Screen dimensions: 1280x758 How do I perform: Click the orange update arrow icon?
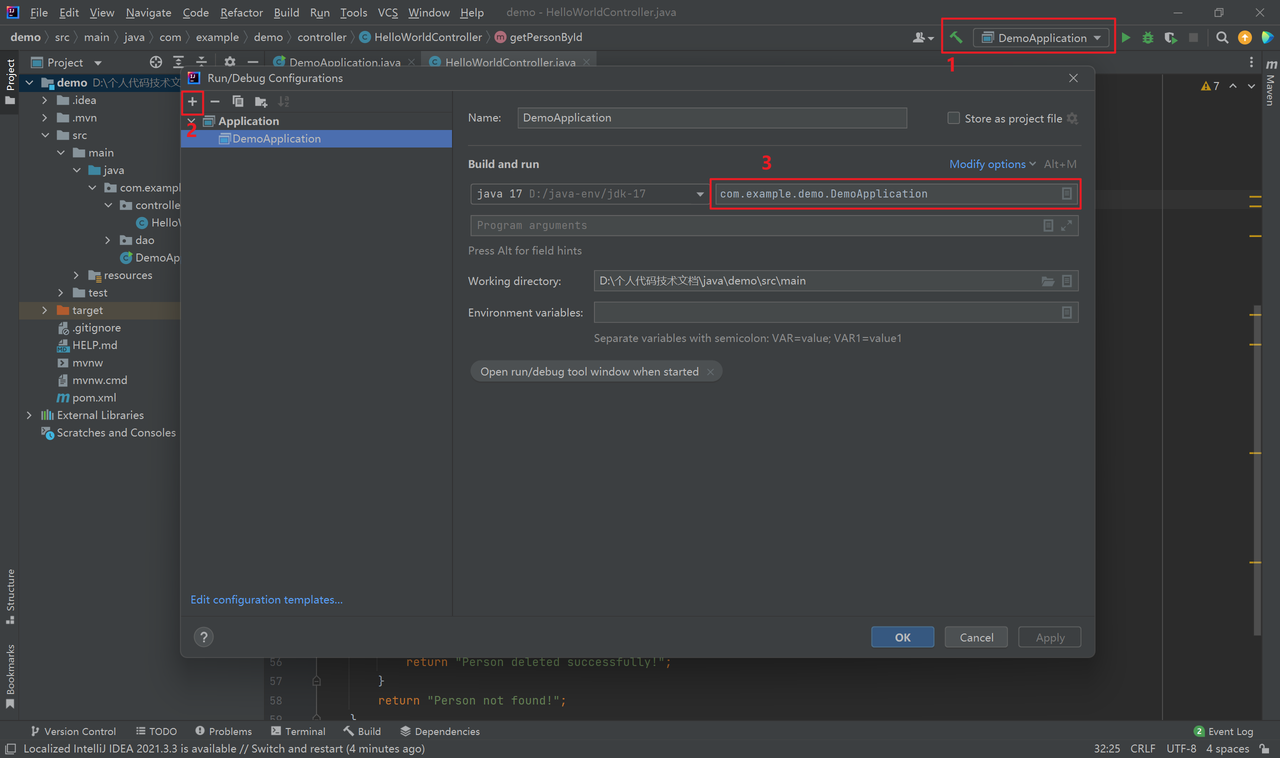click(1245, 38)
